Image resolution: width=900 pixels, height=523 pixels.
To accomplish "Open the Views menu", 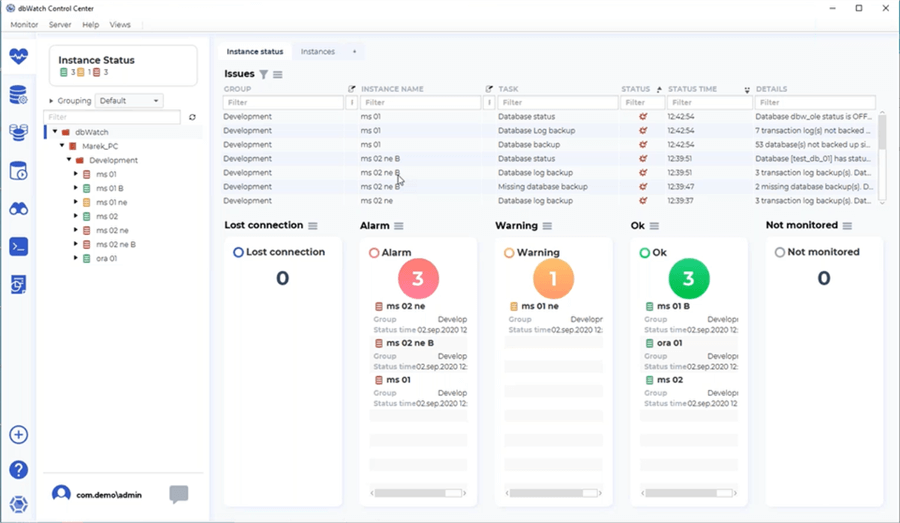I will (120, 25).
